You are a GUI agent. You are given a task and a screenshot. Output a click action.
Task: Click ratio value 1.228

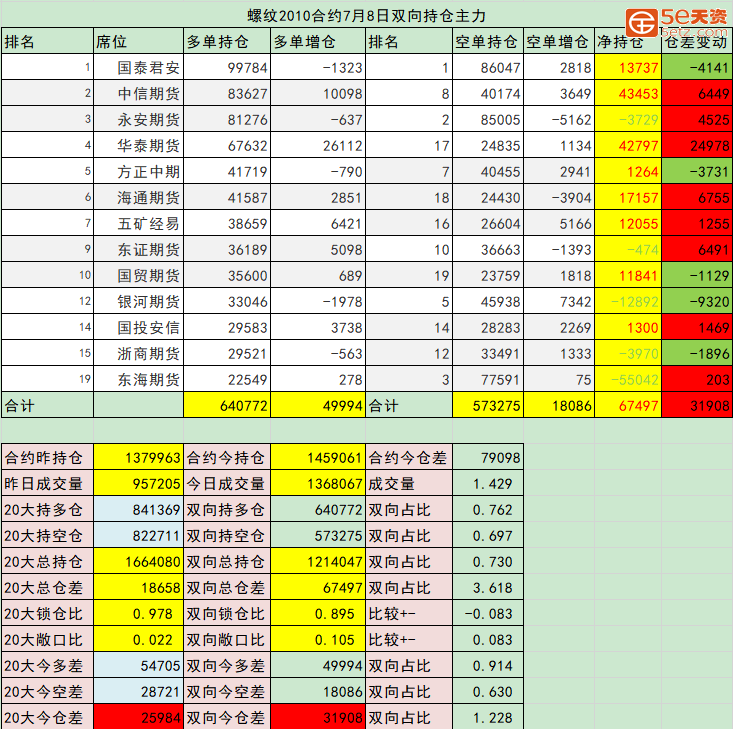[488, 717]
